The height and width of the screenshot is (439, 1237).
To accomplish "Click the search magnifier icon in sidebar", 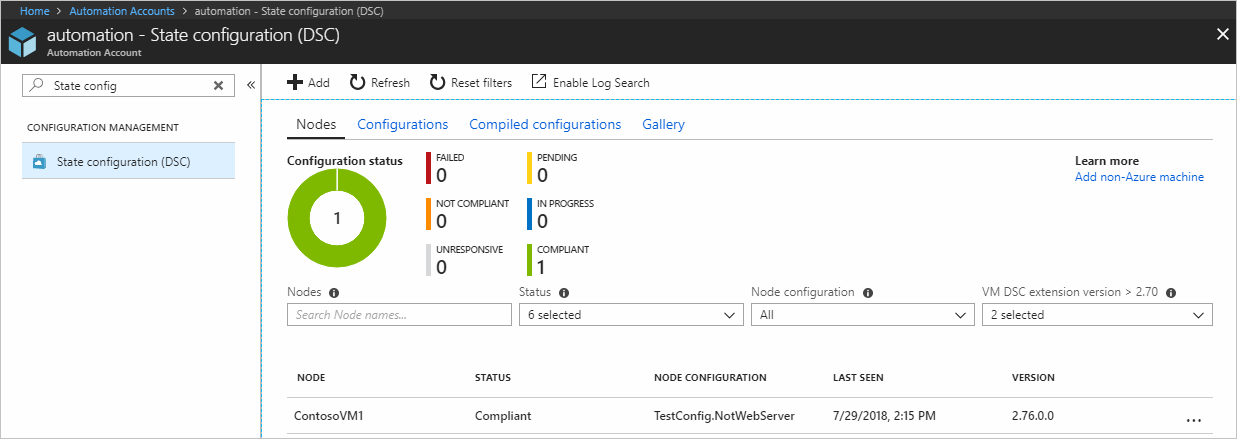I will 37,86.
